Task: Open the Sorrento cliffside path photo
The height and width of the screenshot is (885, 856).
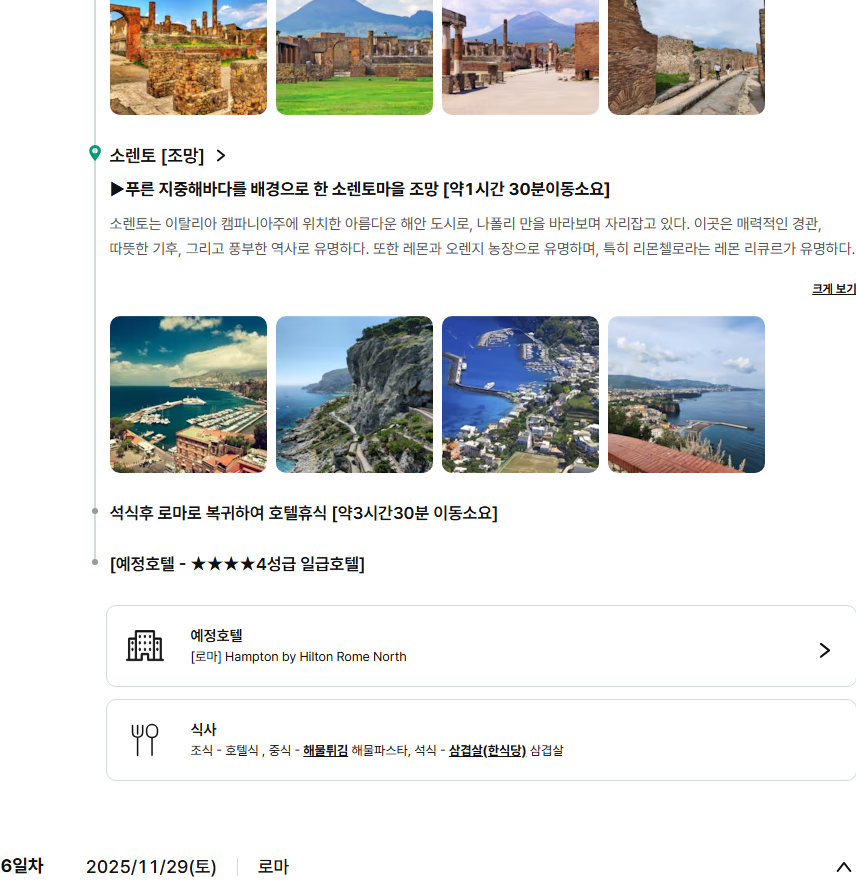Action: click(354, 394)
